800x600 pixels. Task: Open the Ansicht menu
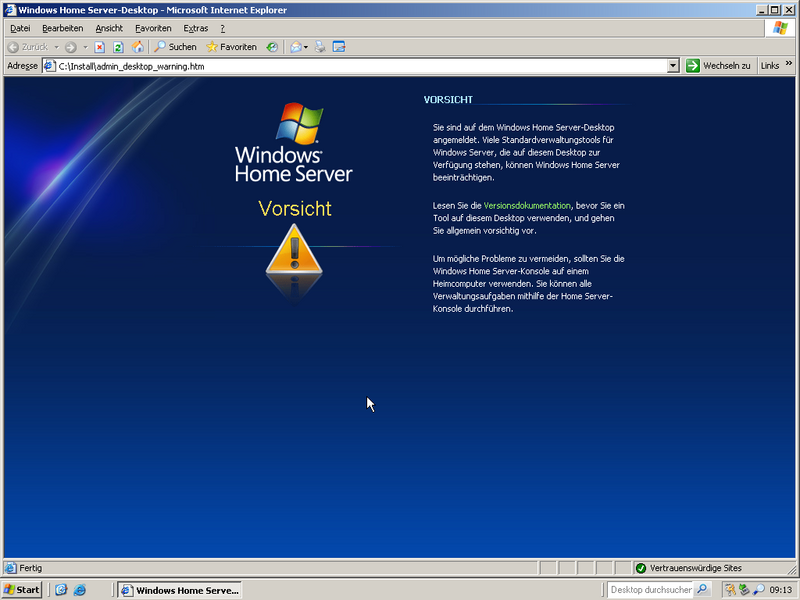[x=110, y=28]
